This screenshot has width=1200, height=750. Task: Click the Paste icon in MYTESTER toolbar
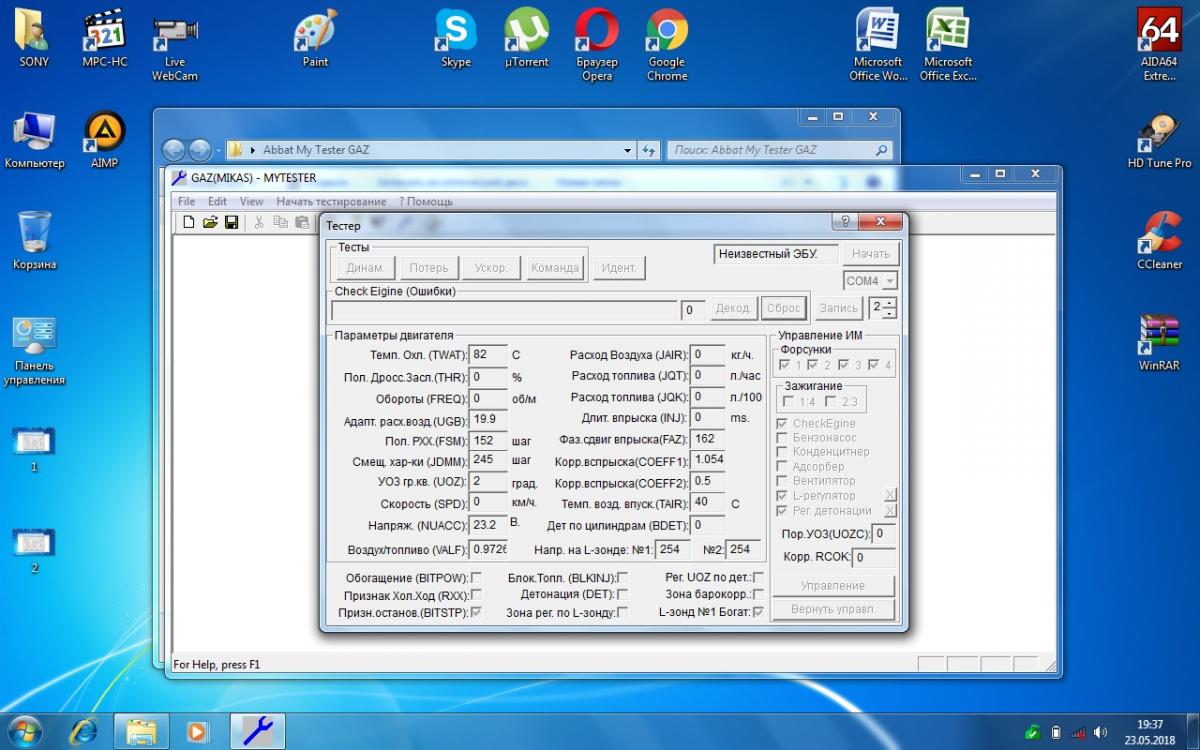(301, 222)
